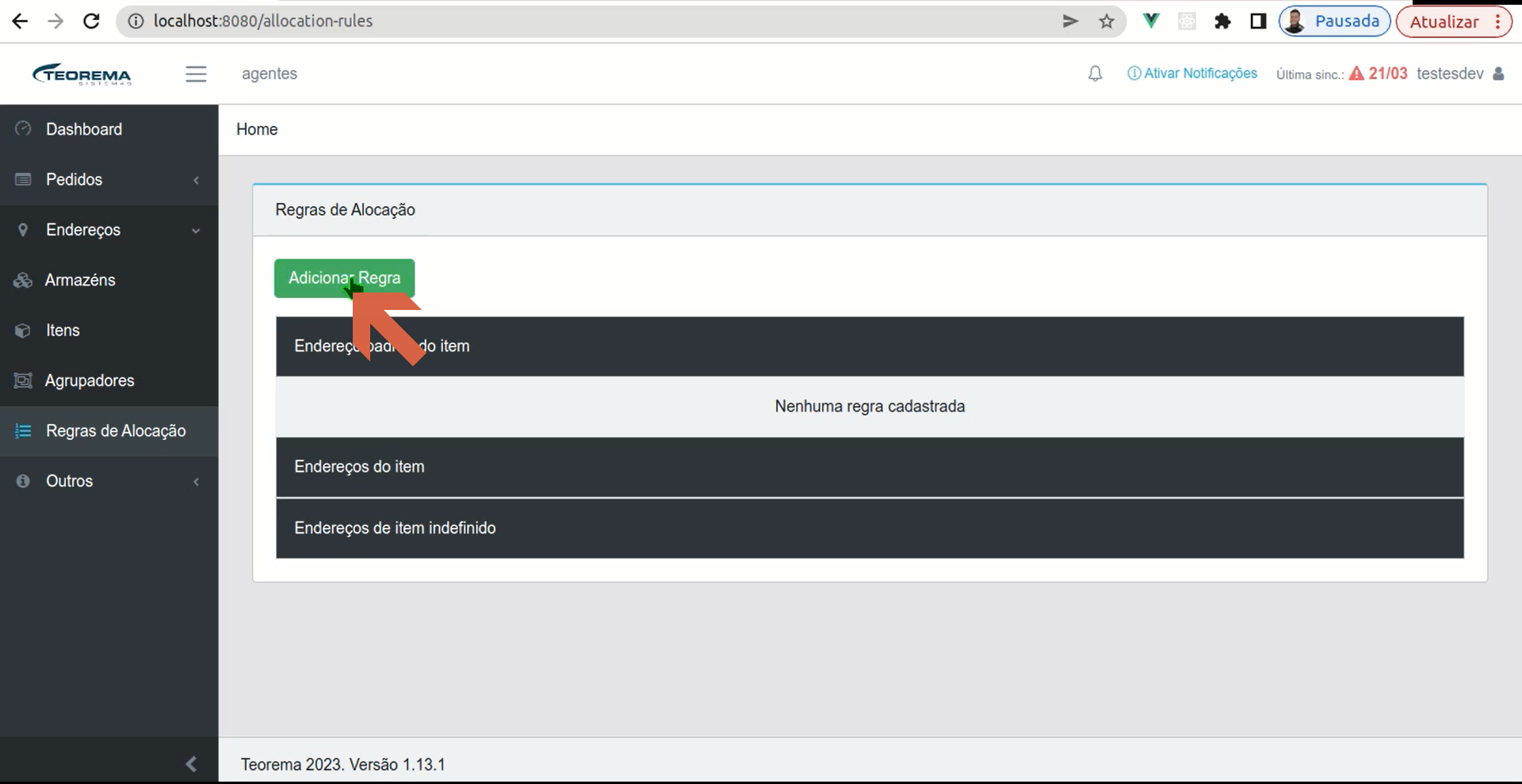Open the Dashboard menu item
This screenshot has width=1522, height=784.
click(x=109, y=129)
